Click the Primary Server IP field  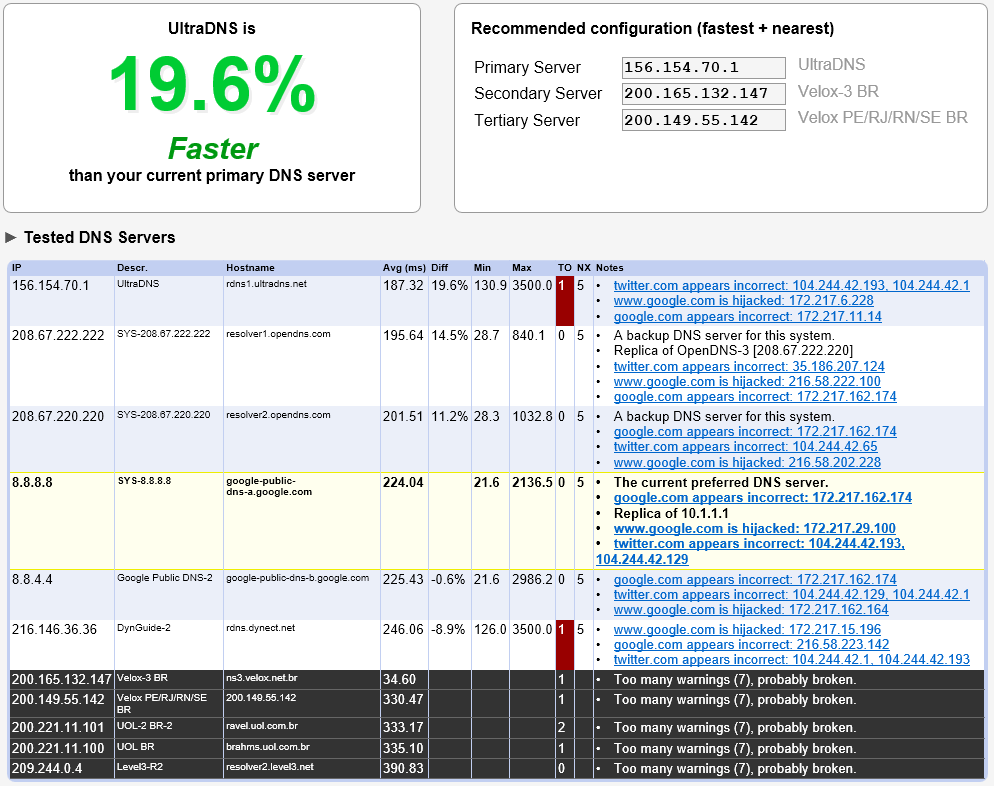click(704, 67)
